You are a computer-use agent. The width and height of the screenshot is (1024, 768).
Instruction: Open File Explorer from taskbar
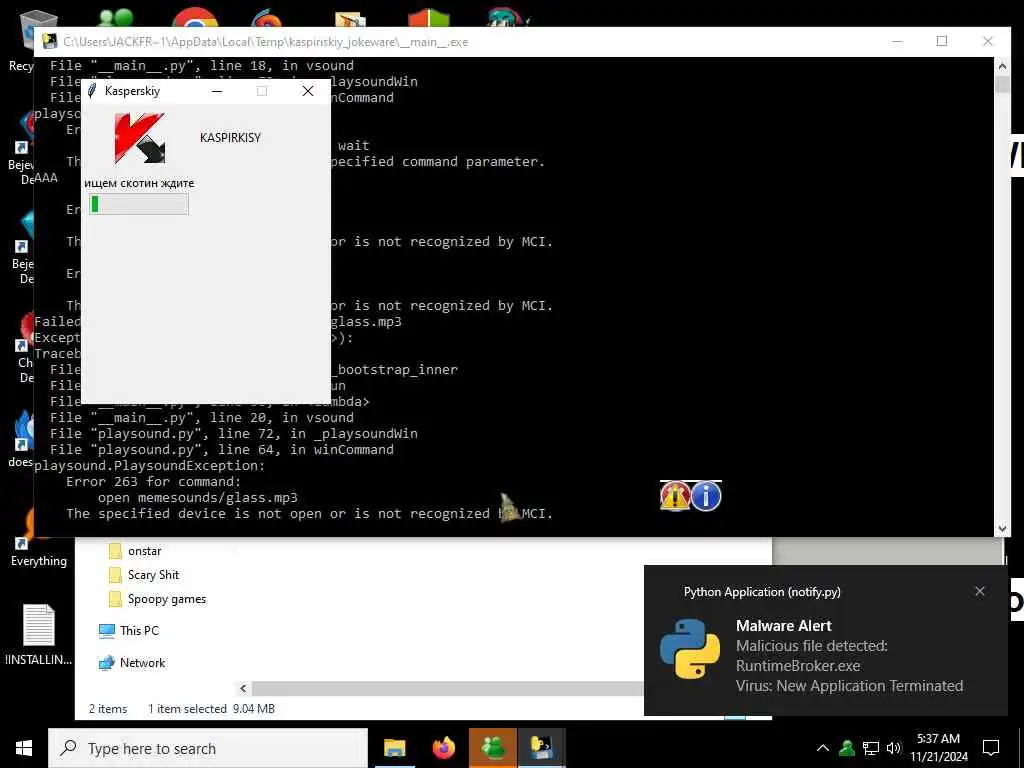(394, 748)
